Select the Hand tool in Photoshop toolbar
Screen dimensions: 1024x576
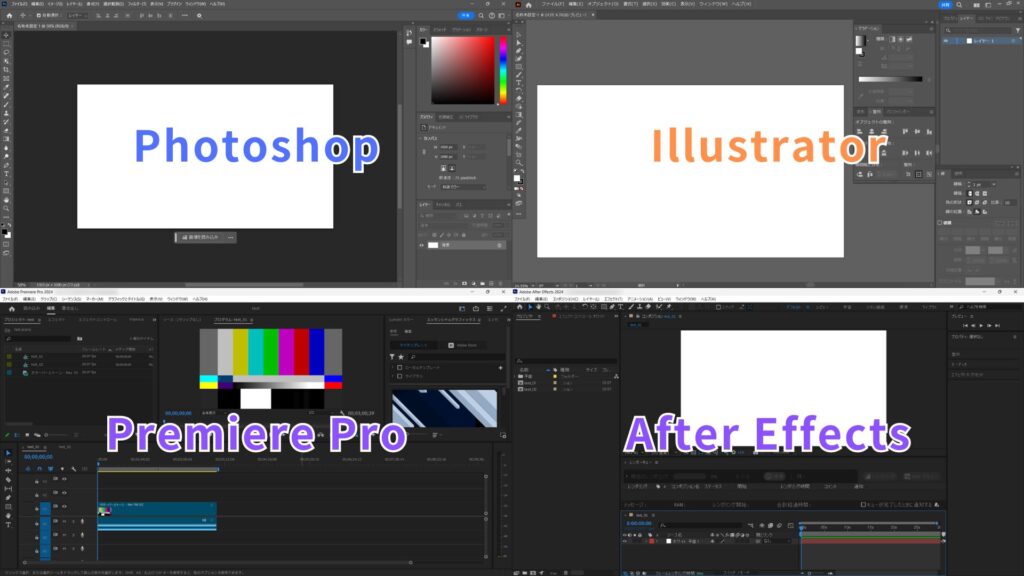pyautogui.click(x=7, y=200)
